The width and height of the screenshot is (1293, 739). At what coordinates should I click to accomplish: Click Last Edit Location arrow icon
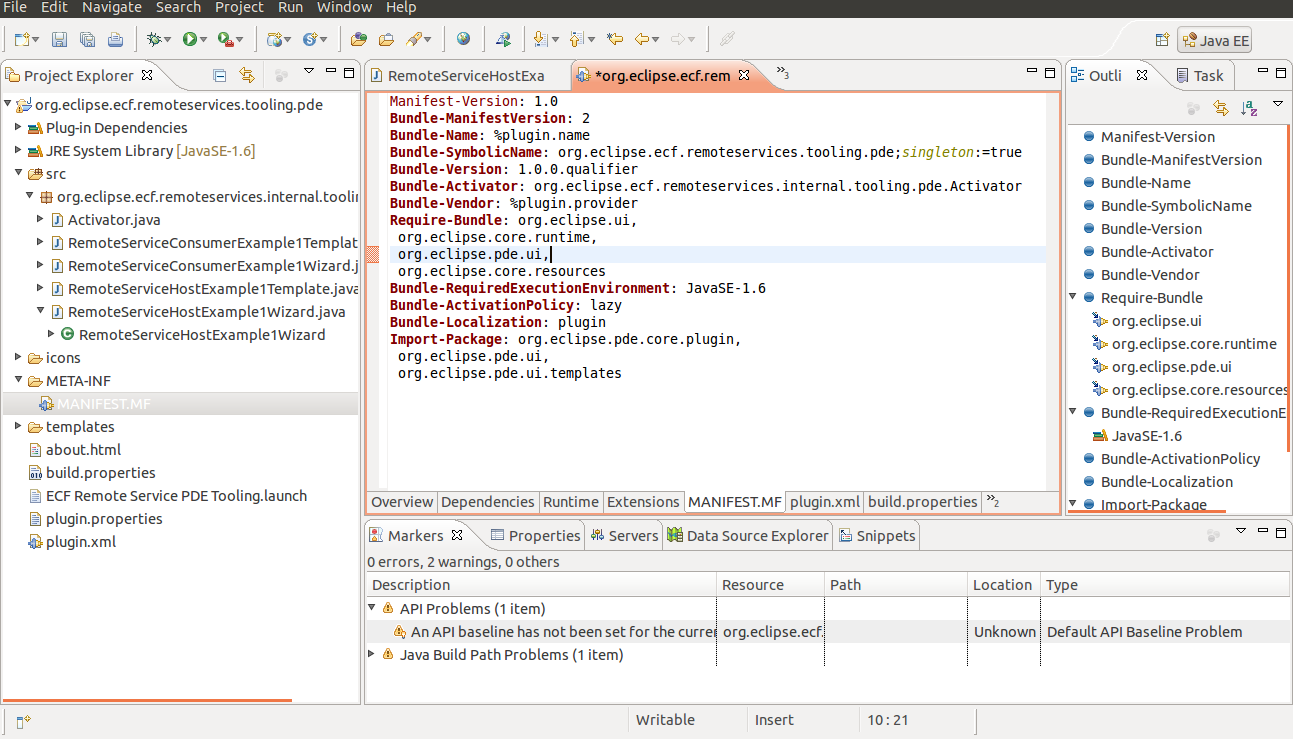615,40
